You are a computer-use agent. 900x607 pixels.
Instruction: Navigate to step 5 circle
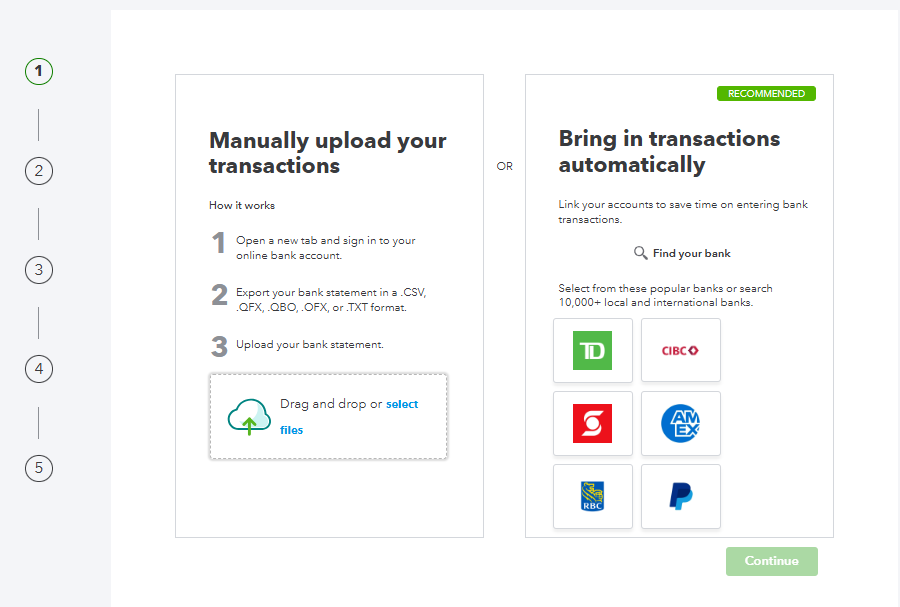[39, 468]
